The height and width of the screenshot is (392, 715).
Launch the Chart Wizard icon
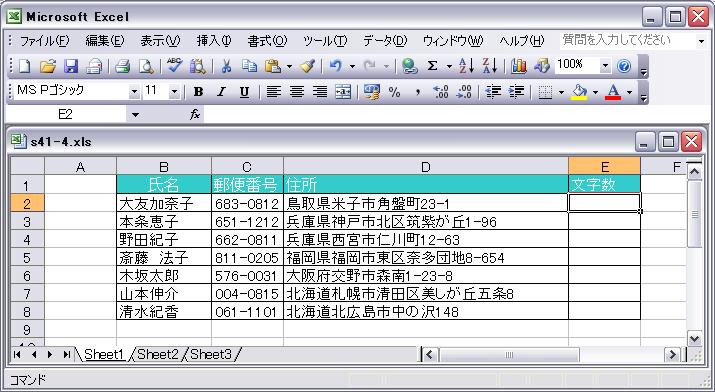coord(518,67)
